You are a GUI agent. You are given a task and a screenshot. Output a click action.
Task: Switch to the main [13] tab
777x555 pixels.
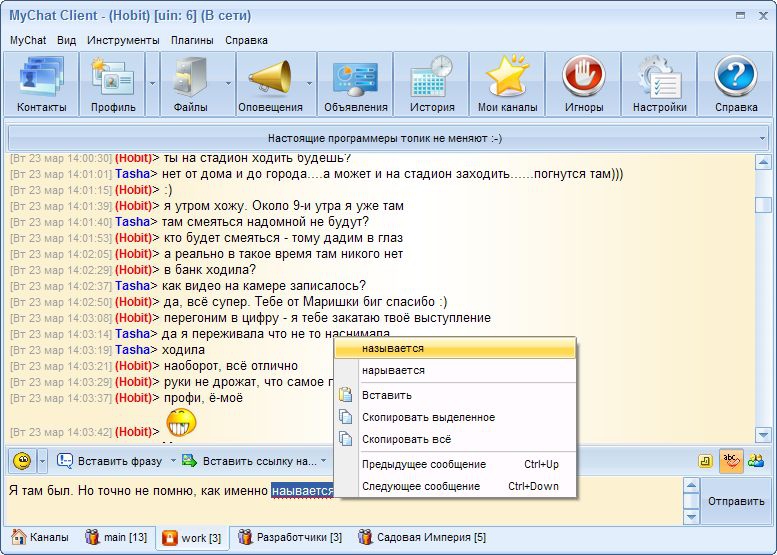(115, 537)
